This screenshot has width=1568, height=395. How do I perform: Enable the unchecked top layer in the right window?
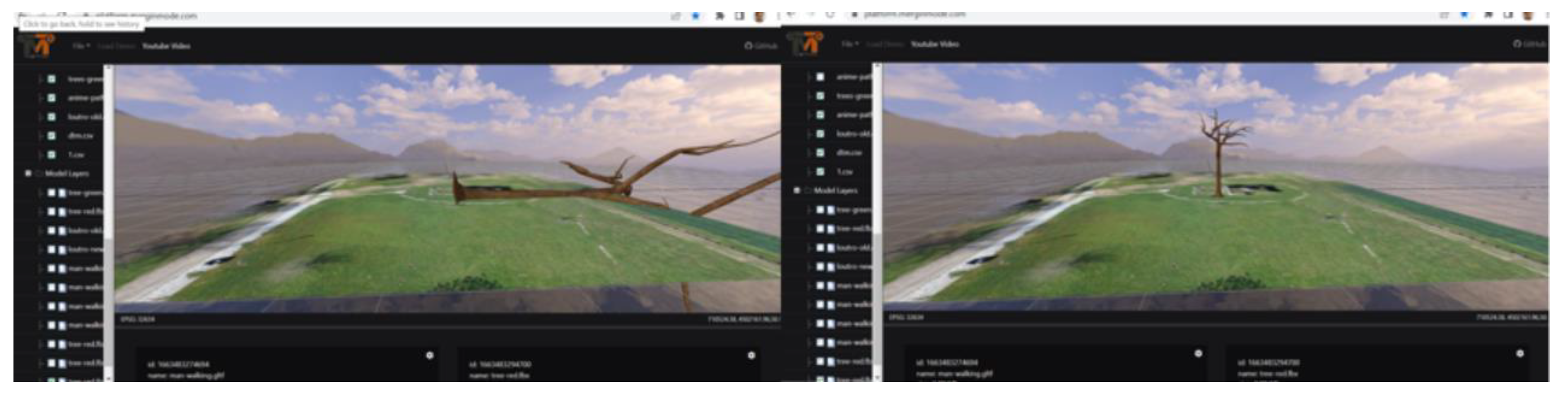click(x=821, y=77)
